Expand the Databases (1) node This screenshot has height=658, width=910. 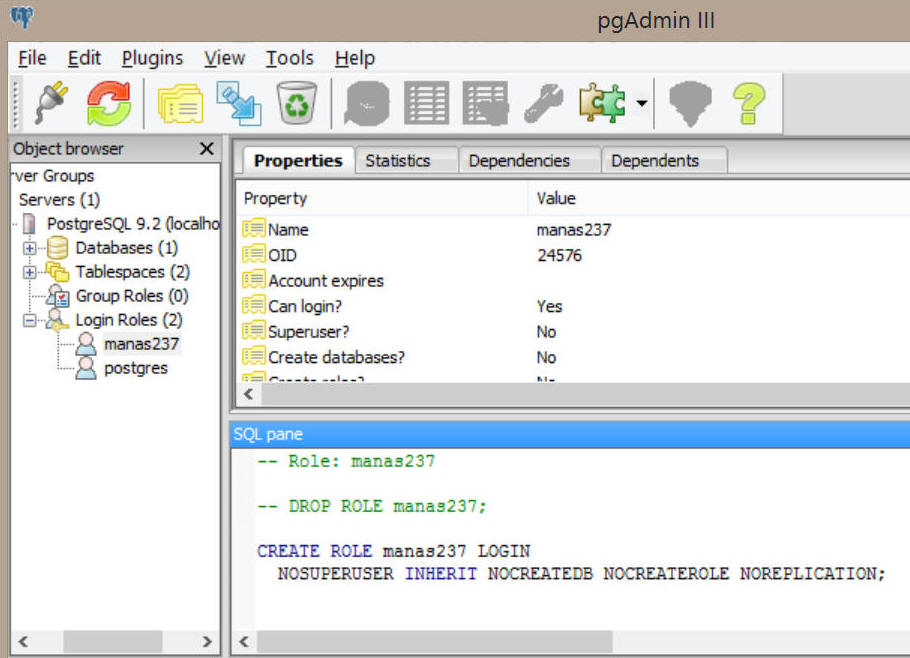(x=29, y=248)
